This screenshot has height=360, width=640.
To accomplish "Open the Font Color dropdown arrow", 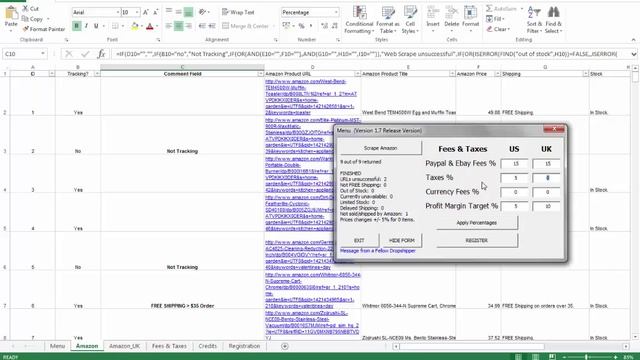I will 157,26.
